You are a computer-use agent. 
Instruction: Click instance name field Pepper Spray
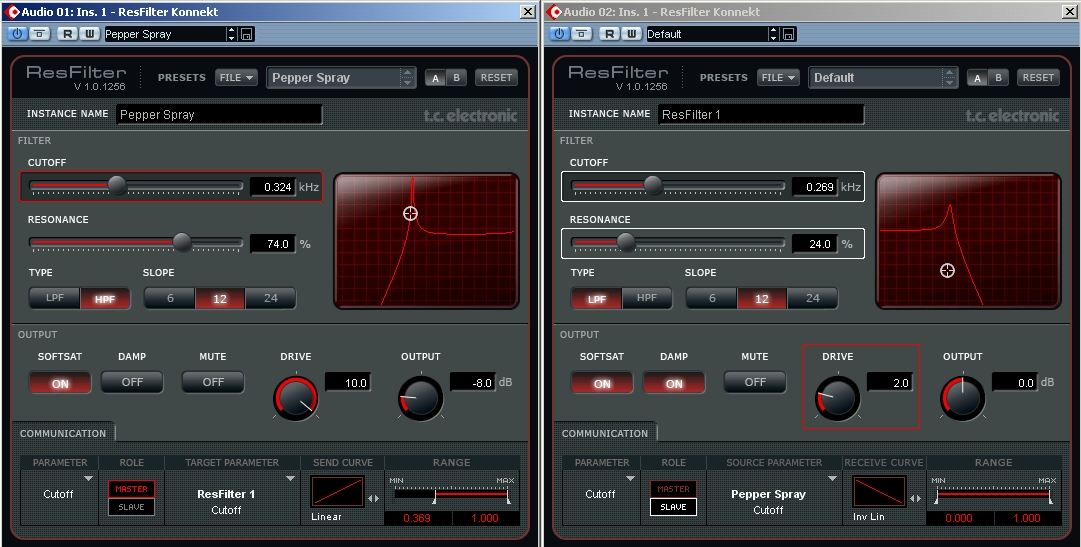[219, 115]
